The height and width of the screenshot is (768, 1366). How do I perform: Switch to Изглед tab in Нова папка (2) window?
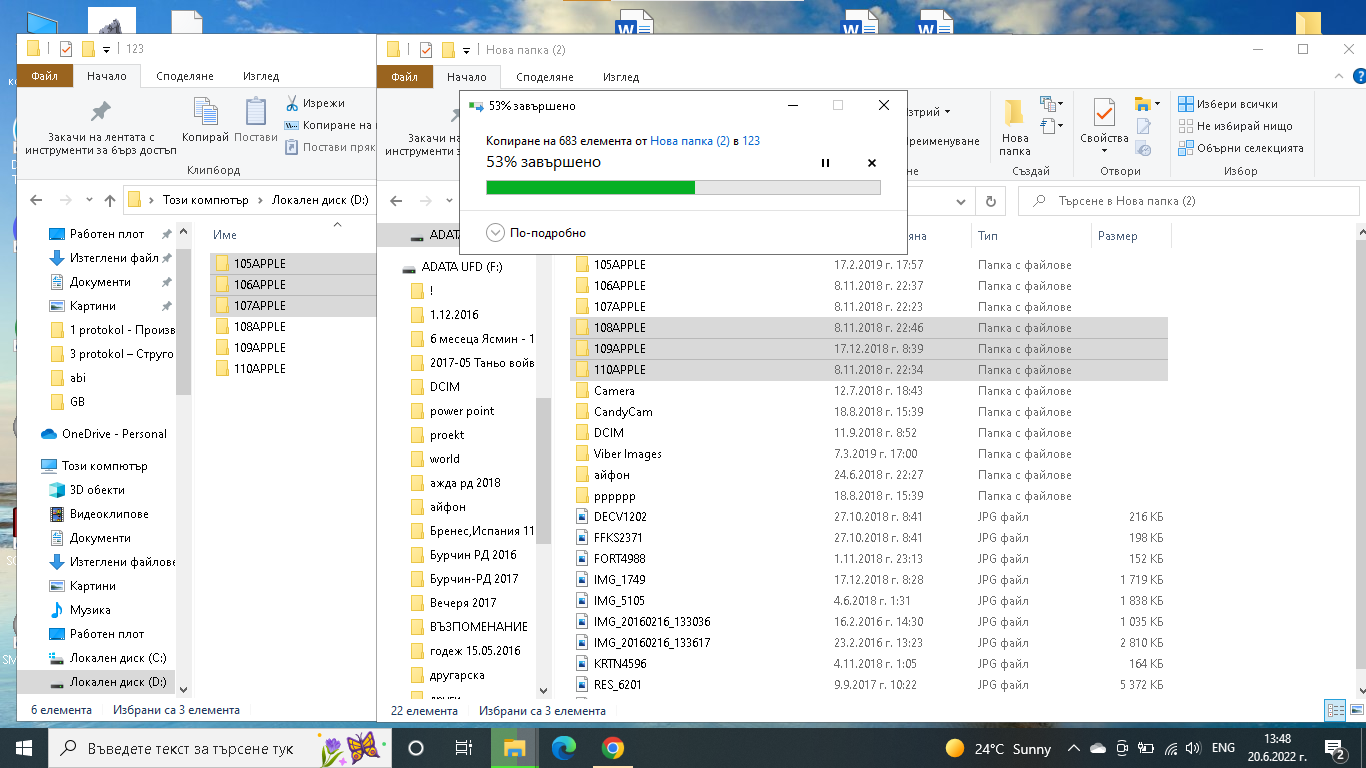click(621, 77)
